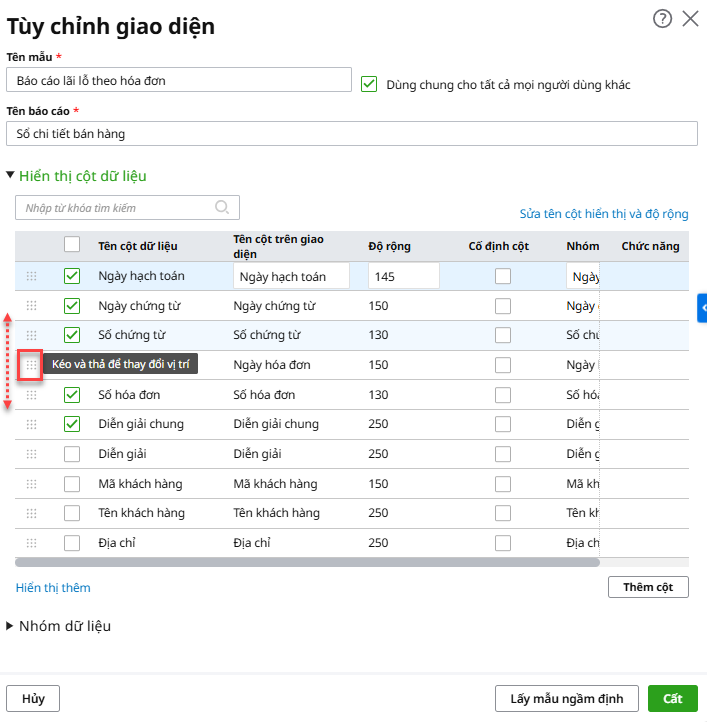Click the help question mark icon
This screenshot has width=707, height=722.
pyautogui.click(x=662, y=18)
